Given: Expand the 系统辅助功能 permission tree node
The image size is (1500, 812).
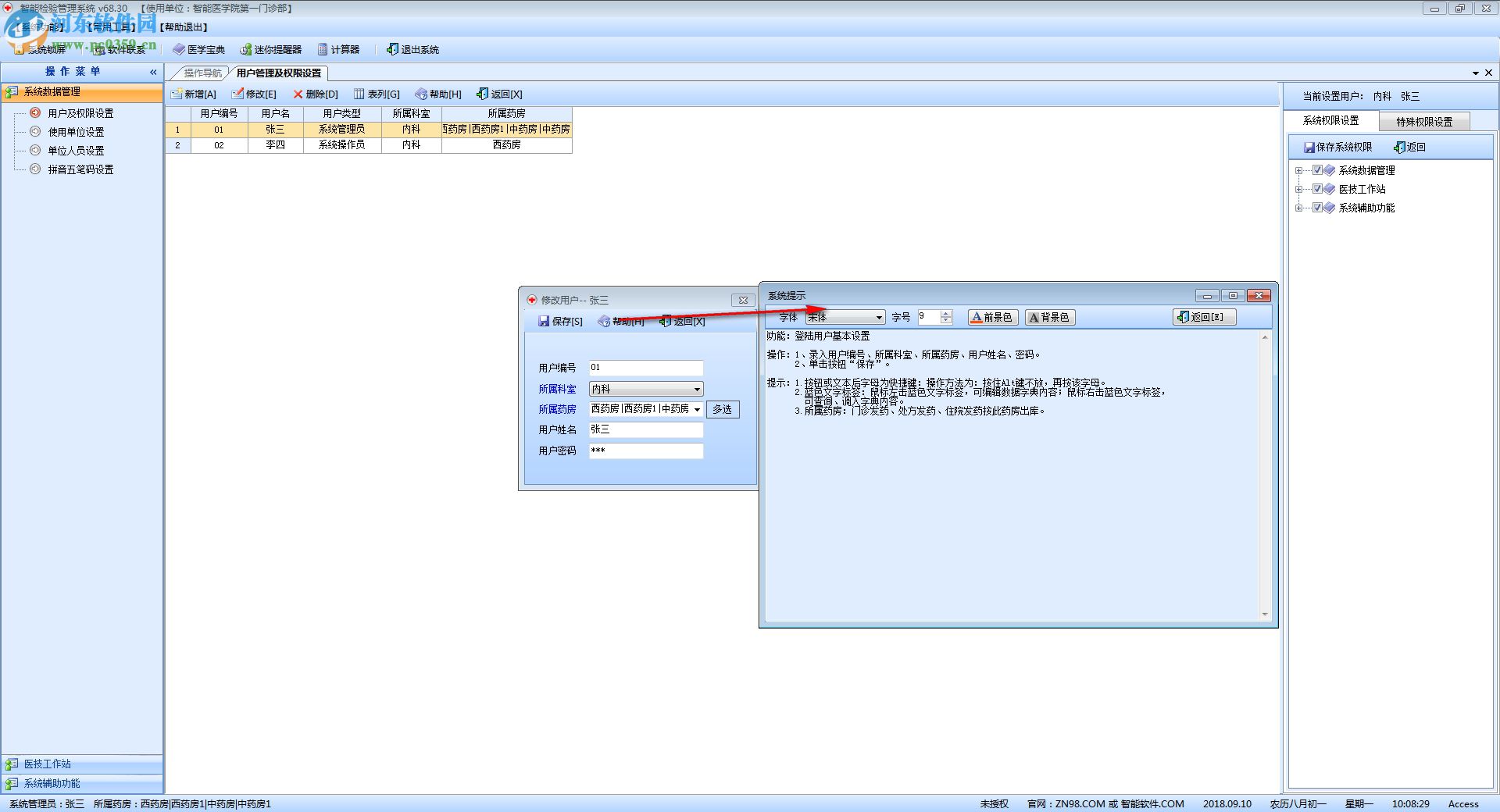Looking at the screenshot, I should click(1298, 208).
